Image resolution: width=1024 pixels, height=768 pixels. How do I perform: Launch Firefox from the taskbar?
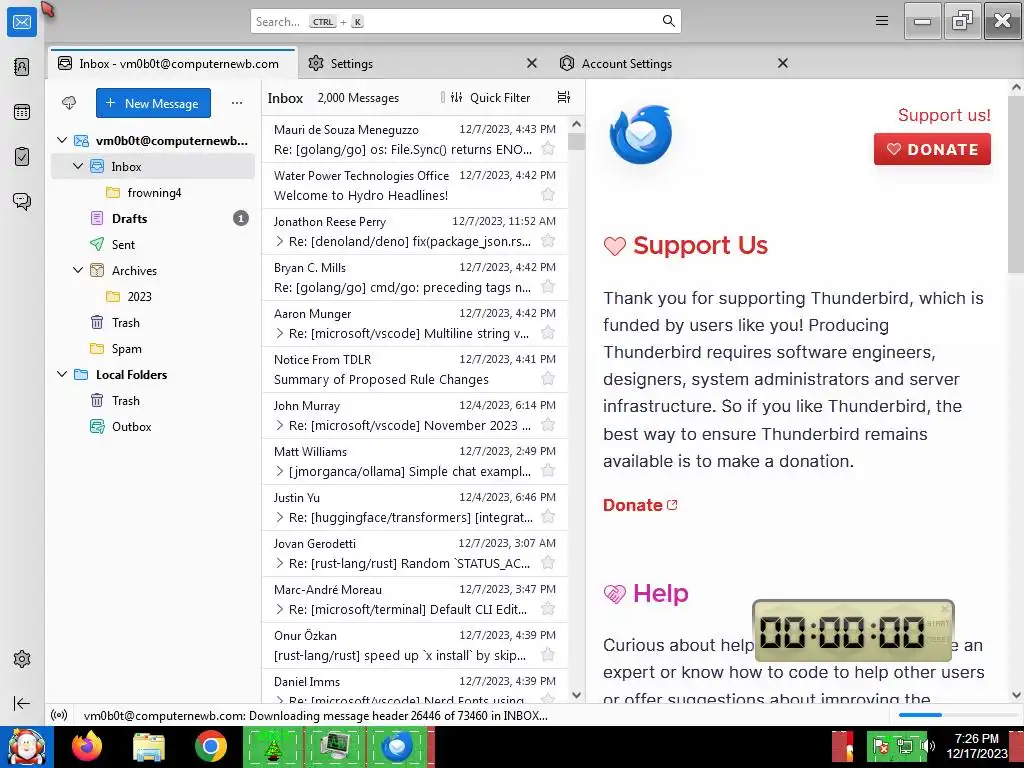pyautogui.click(x=87, y=746)
